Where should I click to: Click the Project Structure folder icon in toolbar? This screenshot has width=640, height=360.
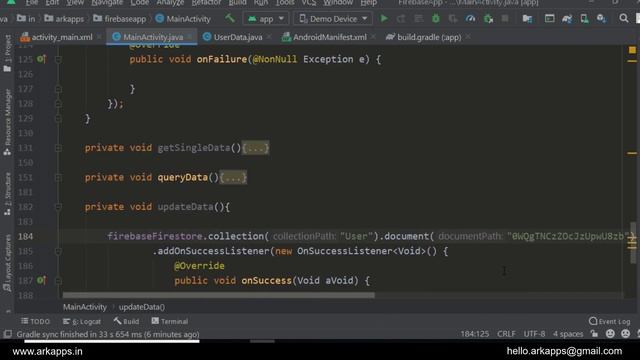pos(527,18)
